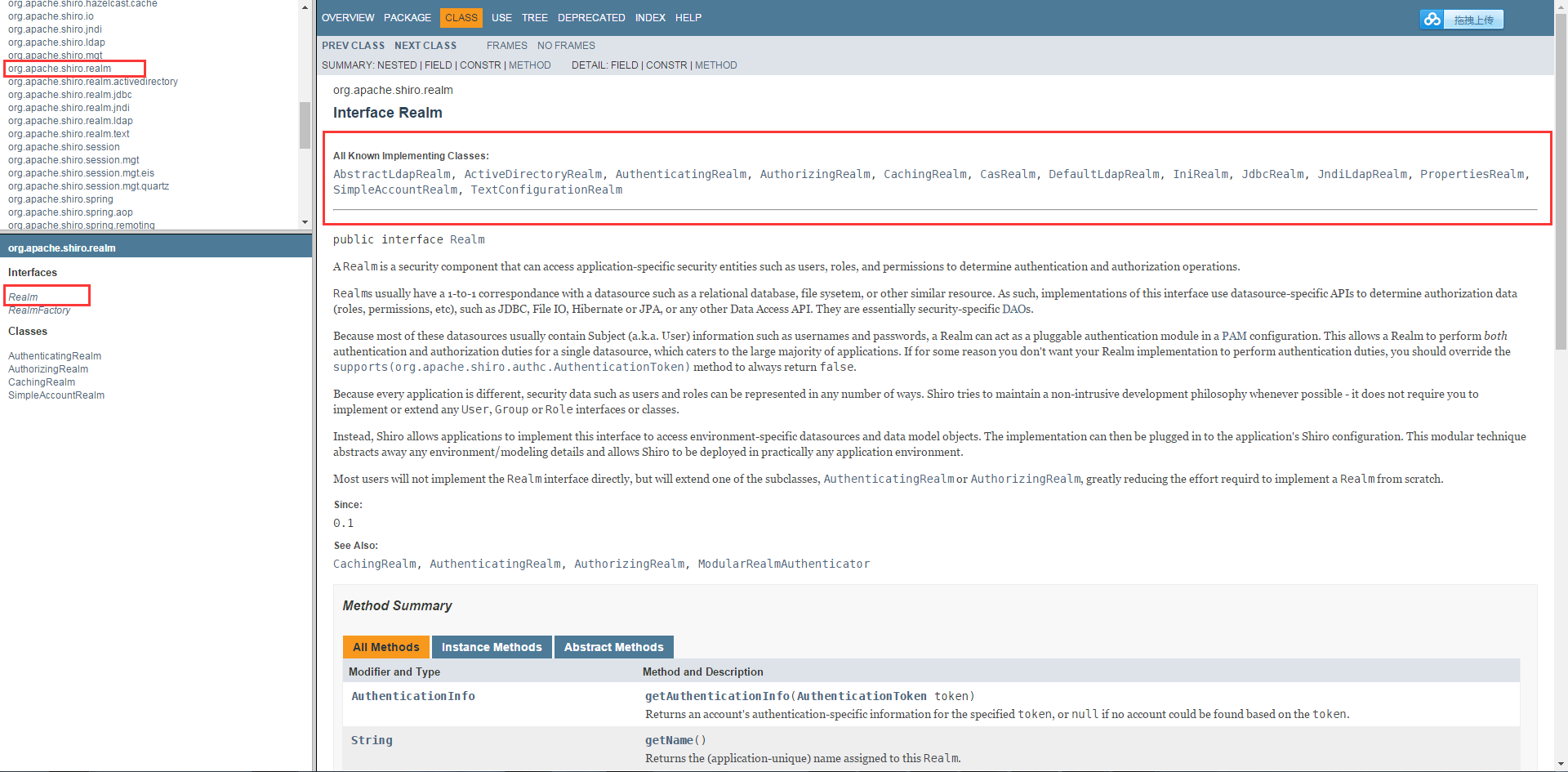This screenshot has height=772, width=1568.
Task: Select org.apache.shiro.spring.aop package
Action: (x=70, y=212)
